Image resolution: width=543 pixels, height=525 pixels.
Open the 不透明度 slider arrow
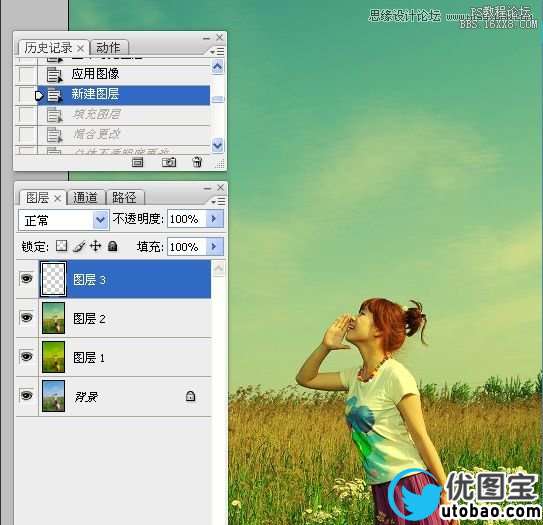[215, 219]
